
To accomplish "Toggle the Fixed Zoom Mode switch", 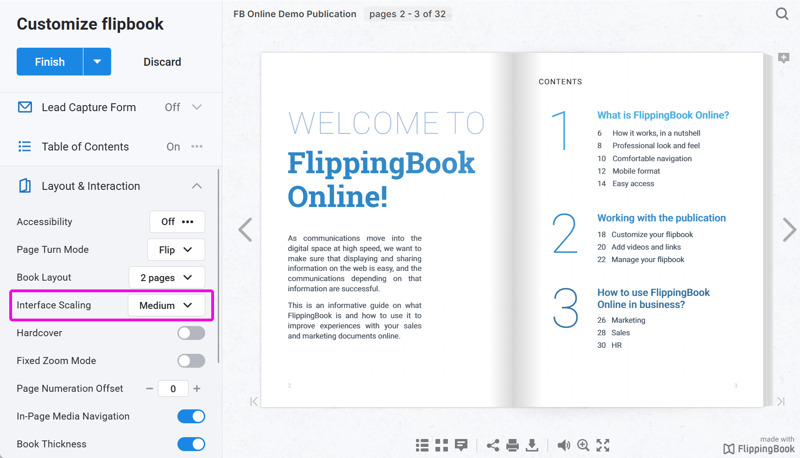I will click(x=191, y=361).
